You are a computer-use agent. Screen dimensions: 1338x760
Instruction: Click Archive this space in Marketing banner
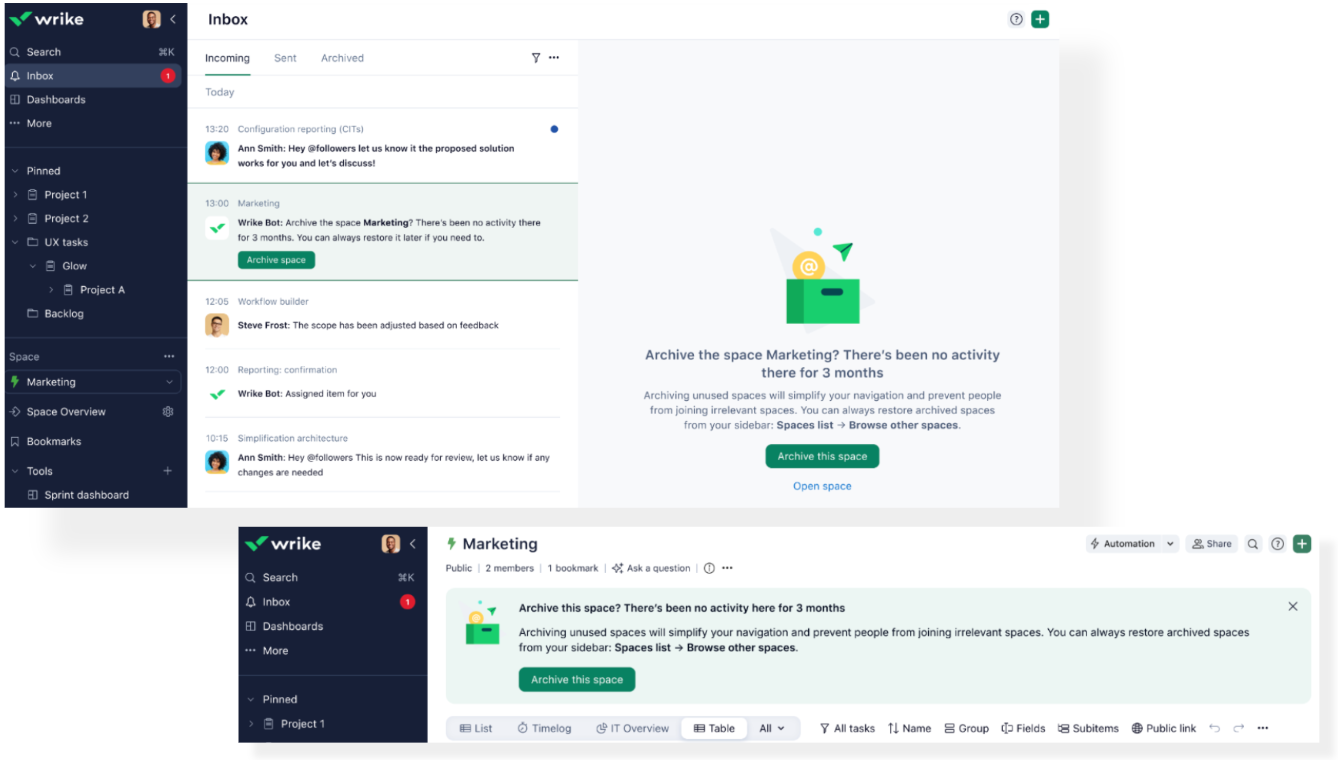pos(577,680)
